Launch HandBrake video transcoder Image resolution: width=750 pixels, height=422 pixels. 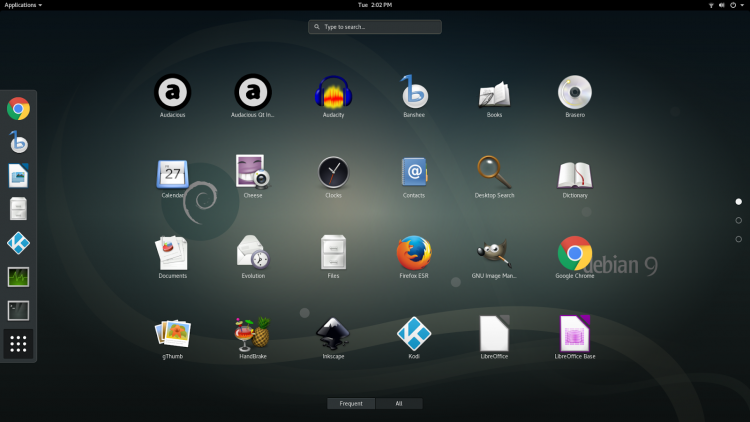[x=253, y=337]
